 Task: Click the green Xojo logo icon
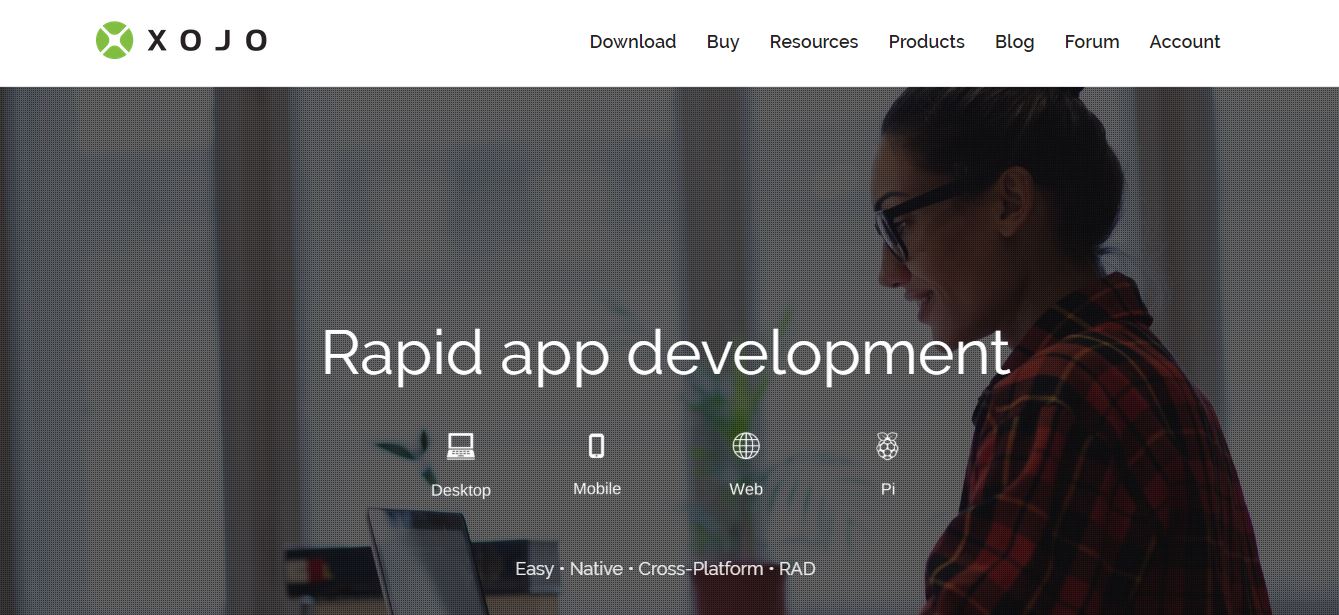pos(114,41)
